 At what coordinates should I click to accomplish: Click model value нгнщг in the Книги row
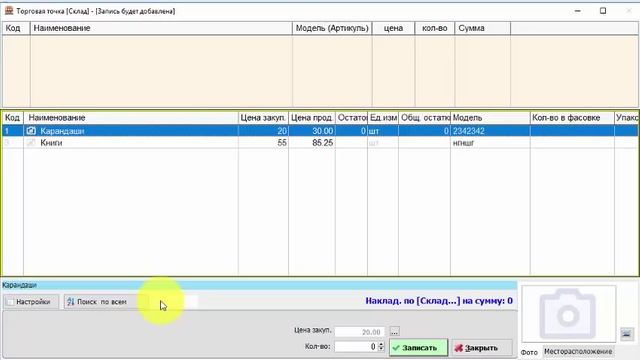463,143
